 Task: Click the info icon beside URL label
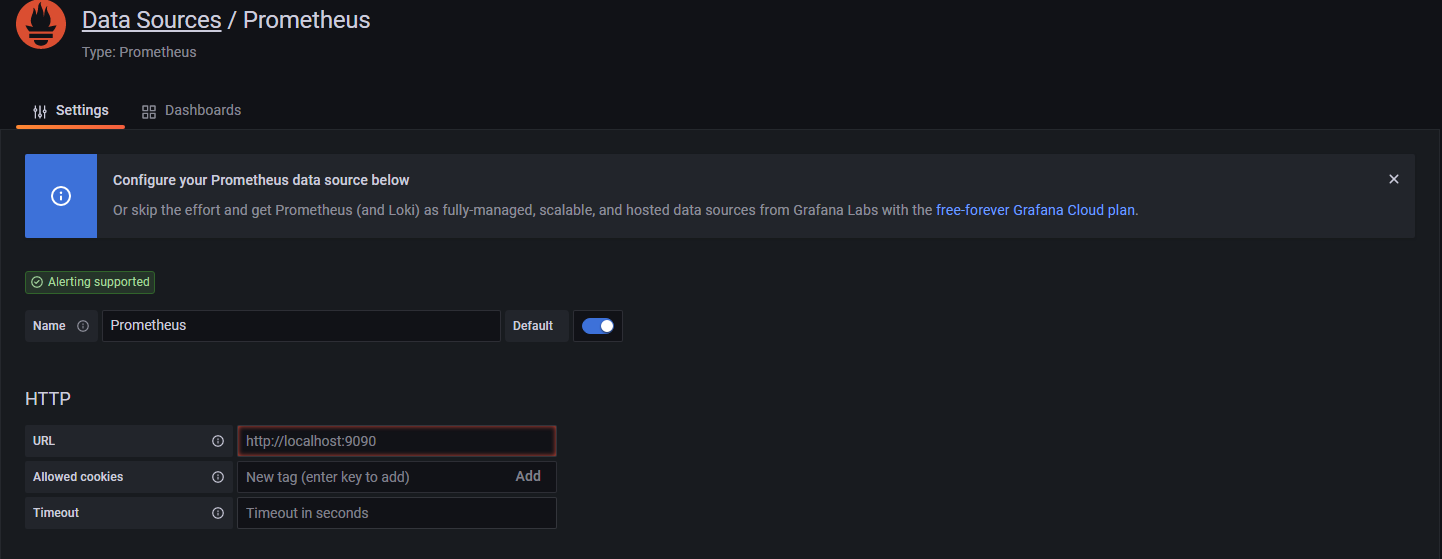click(218, 441)
